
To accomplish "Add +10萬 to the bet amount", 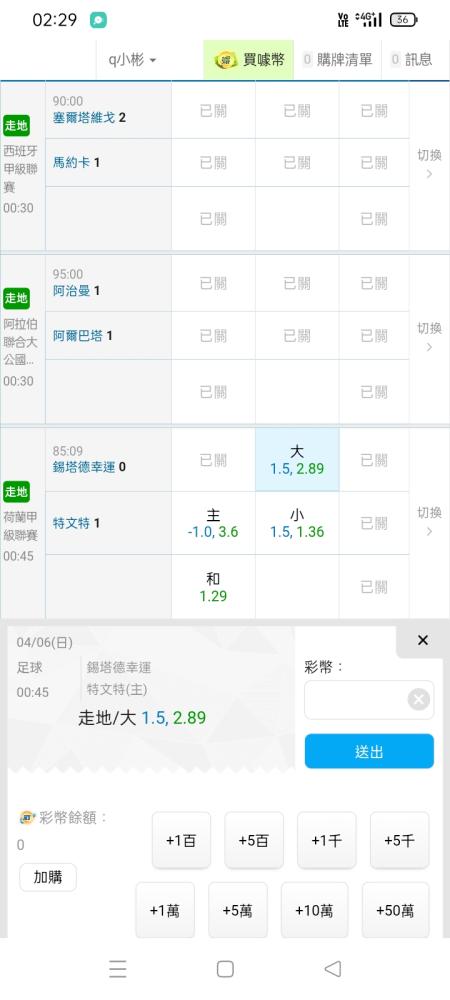I will (x=314, y=911).
